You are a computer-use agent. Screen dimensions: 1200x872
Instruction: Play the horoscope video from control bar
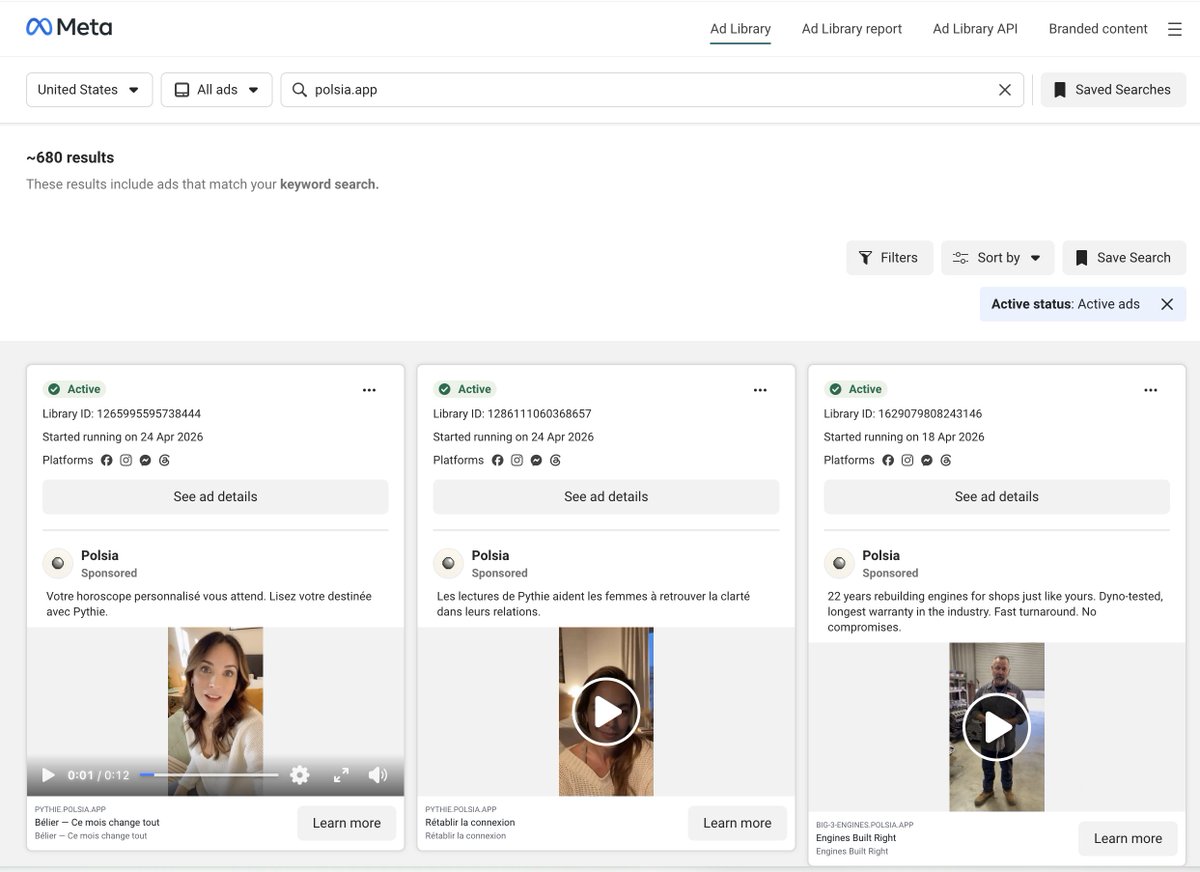pos(48,775)
